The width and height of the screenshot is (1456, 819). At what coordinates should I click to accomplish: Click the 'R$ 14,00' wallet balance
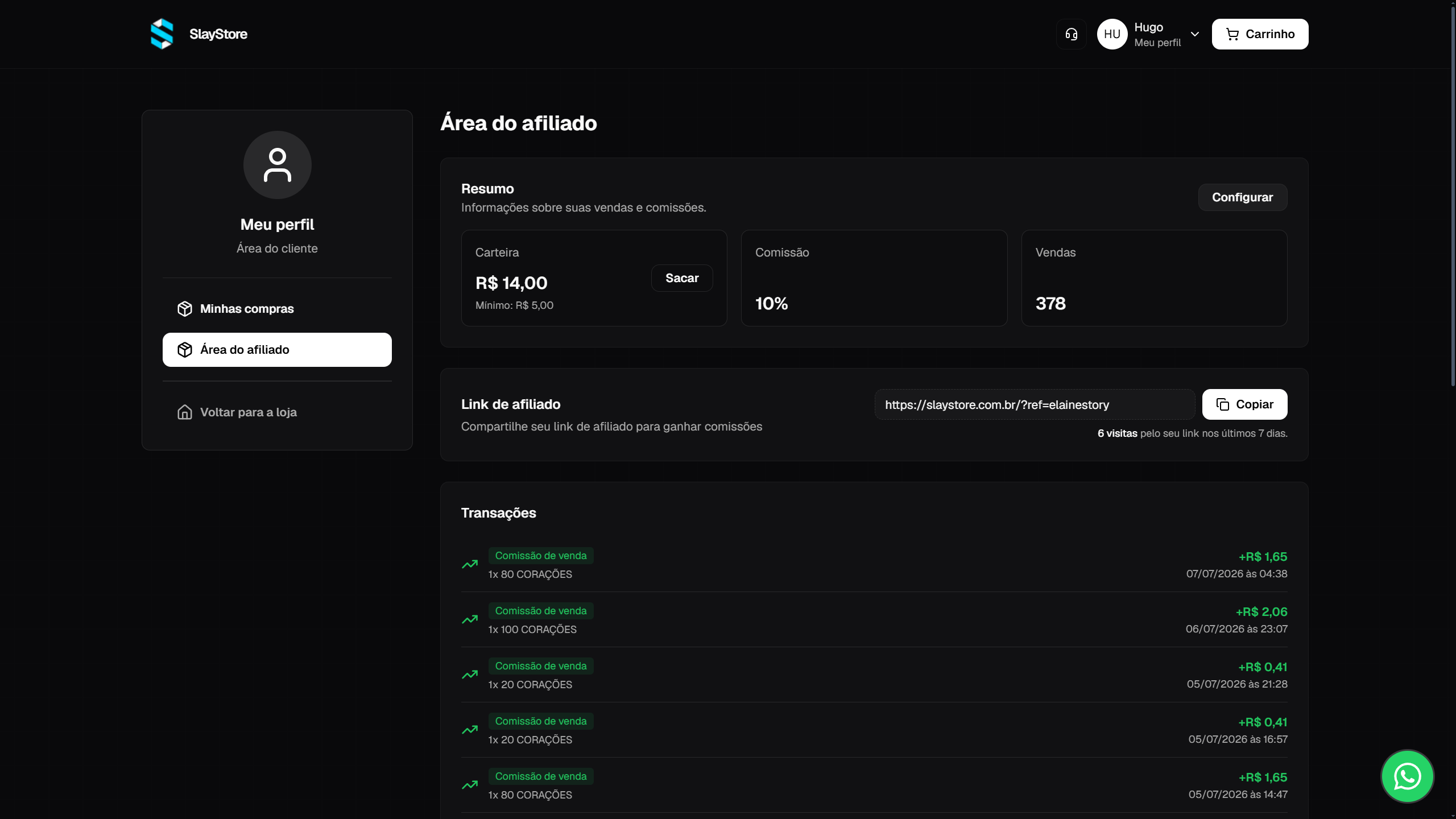coord(511,283)
